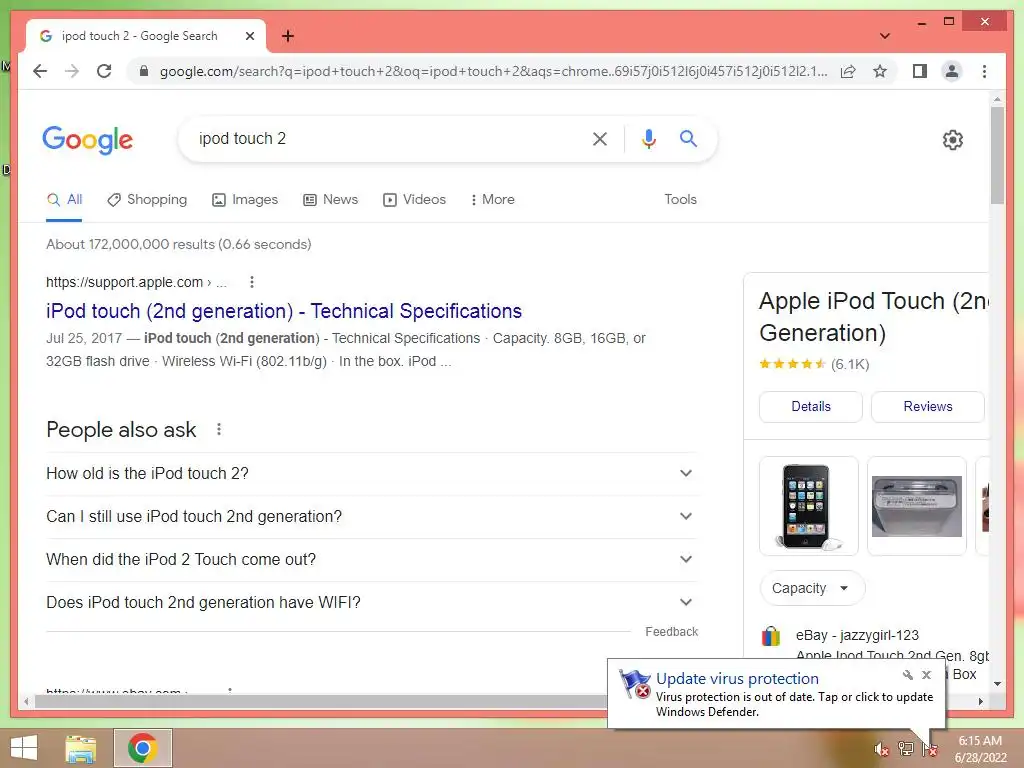Minimize the Chrome window
1024x768 pixels.
[x=921, y=22]
